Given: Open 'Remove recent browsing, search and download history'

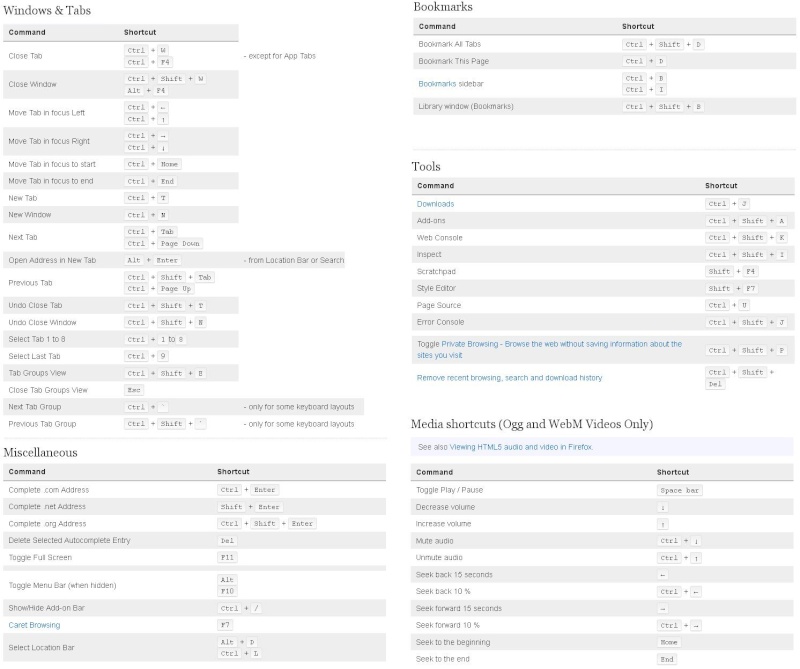Looking at the screenshot, I should (509, 378).
